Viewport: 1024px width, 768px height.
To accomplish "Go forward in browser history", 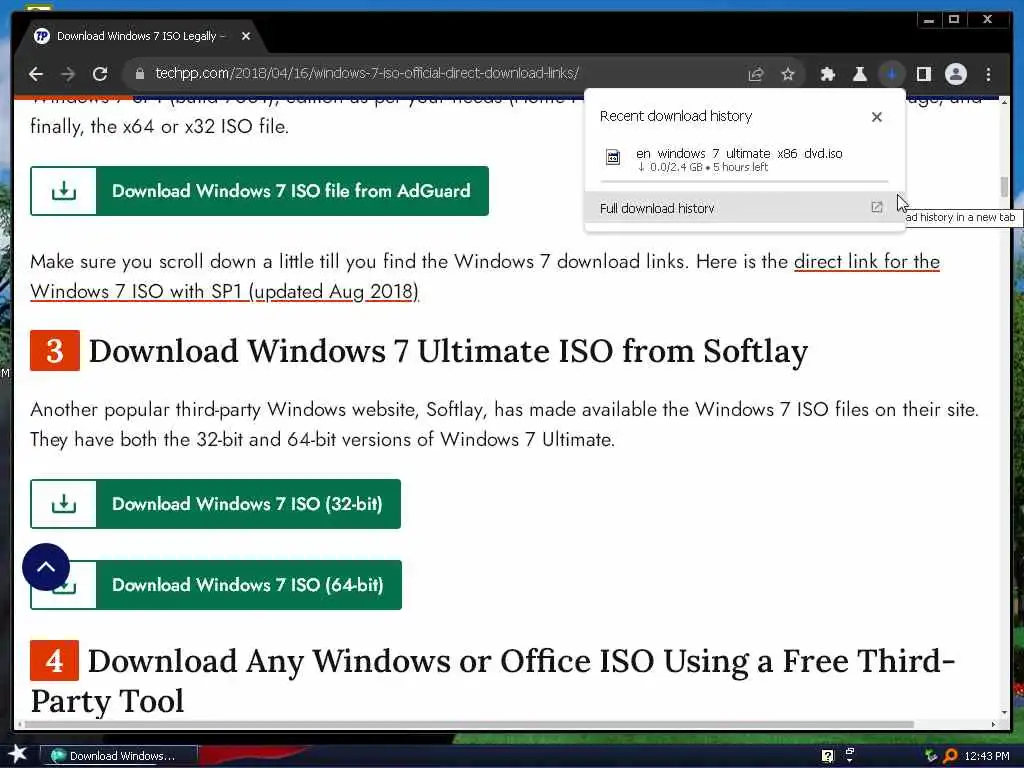I will tap(68, 74).
